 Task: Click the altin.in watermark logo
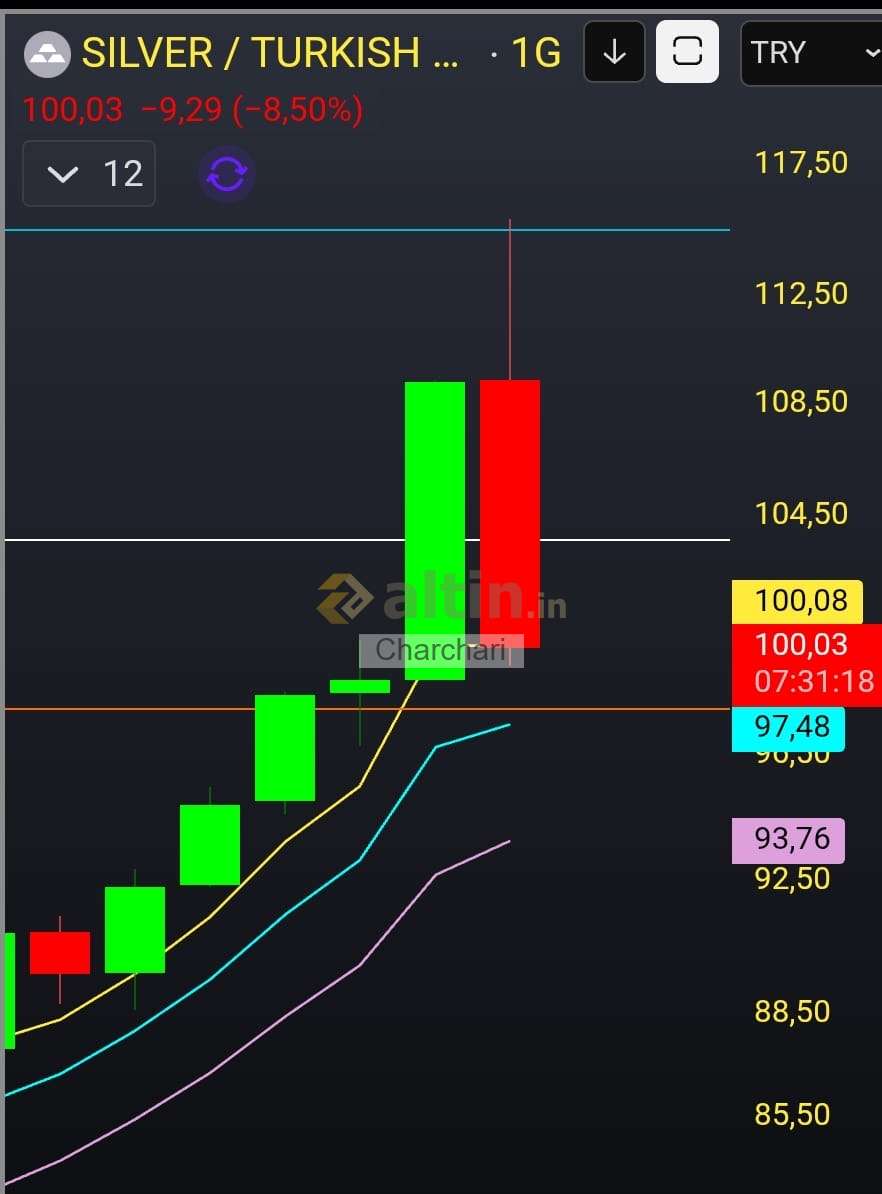click(x=442, y=598)
